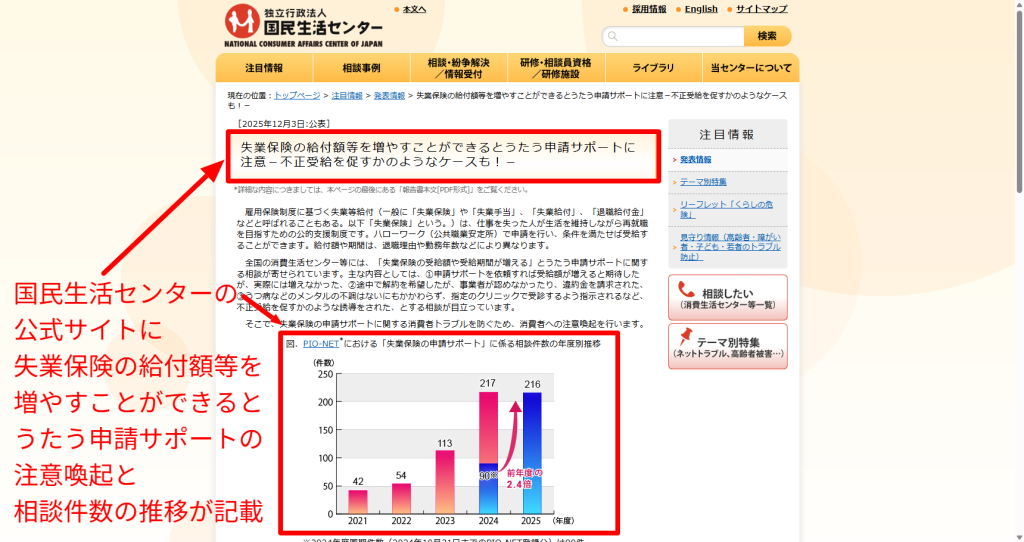This screenshot has height=542, width=1024.
Task: Open 発表情報 in the sidebar
Action: point(696,159)
